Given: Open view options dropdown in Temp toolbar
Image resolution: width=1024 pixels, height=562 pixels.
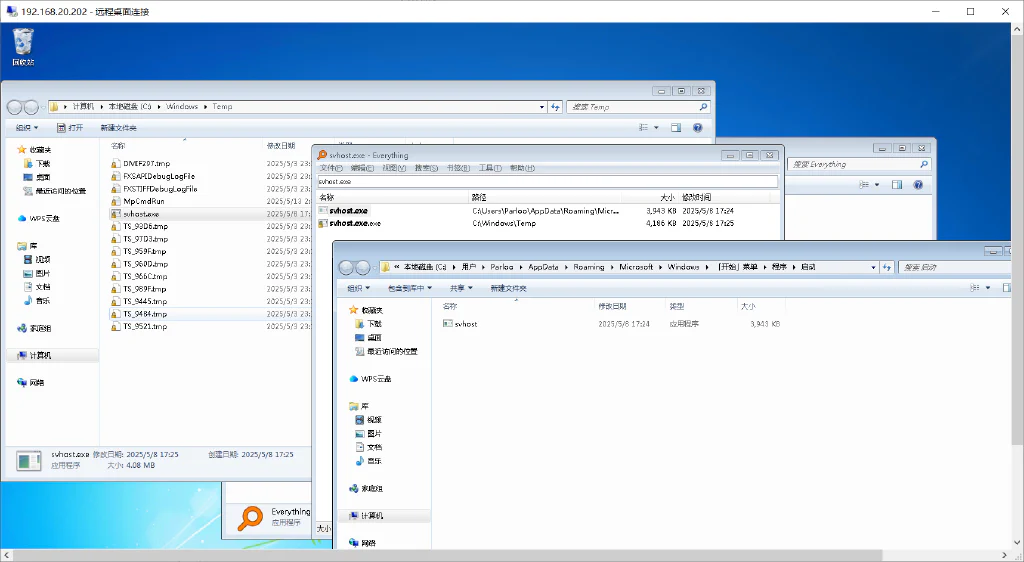Looking at the screenshot, I should click(x=656, y=128).
